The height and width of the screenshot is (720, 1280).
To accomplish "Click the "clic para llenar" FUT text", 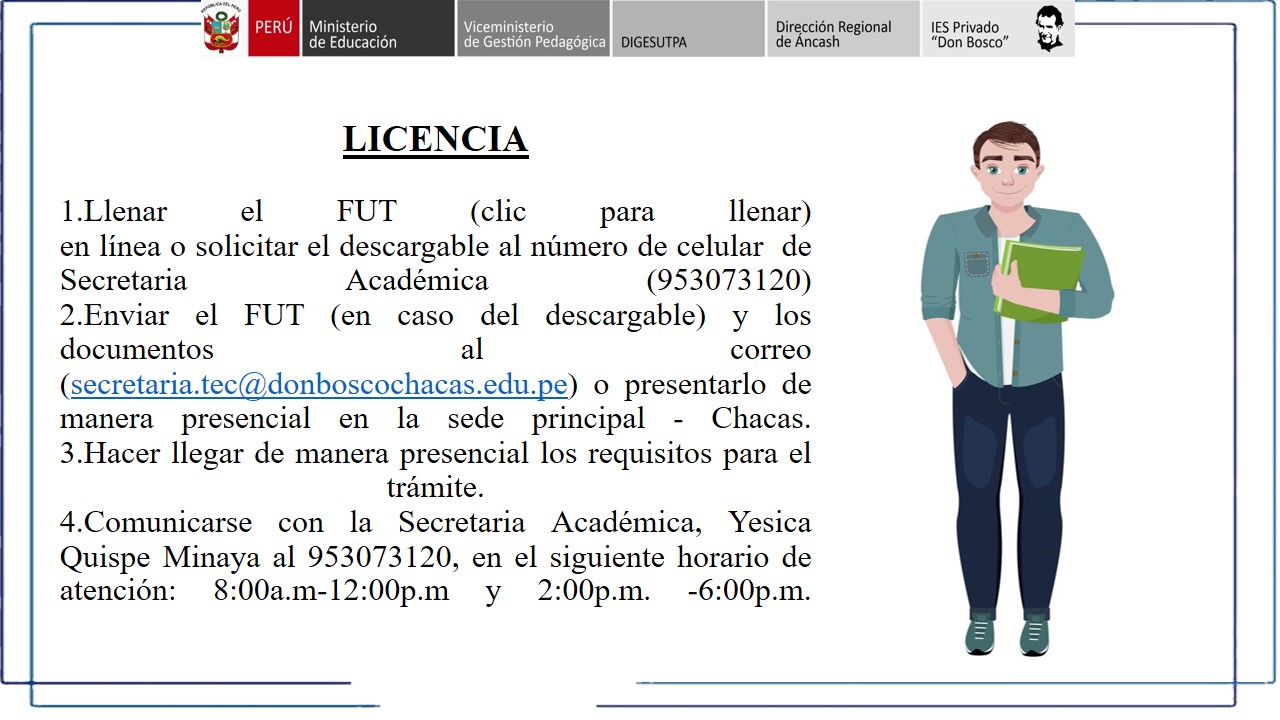I will tap(640, 212).
